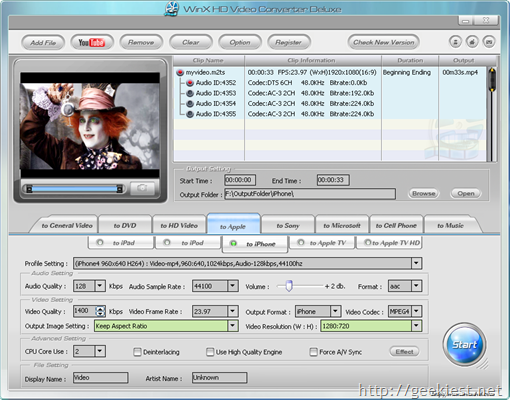510x400 pixels.
Task: Take a snapshot with the camera icon
Action: tap(142, 188)
